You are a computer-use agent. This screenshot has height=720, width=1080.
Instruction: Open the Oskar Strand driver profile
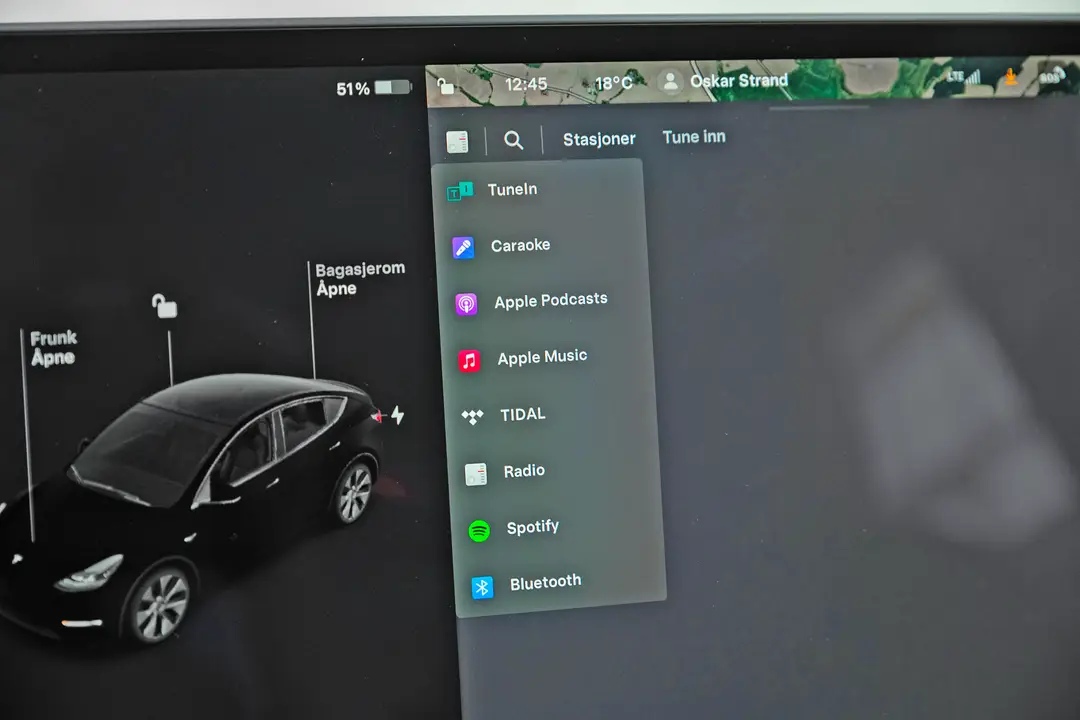[722, 81]
